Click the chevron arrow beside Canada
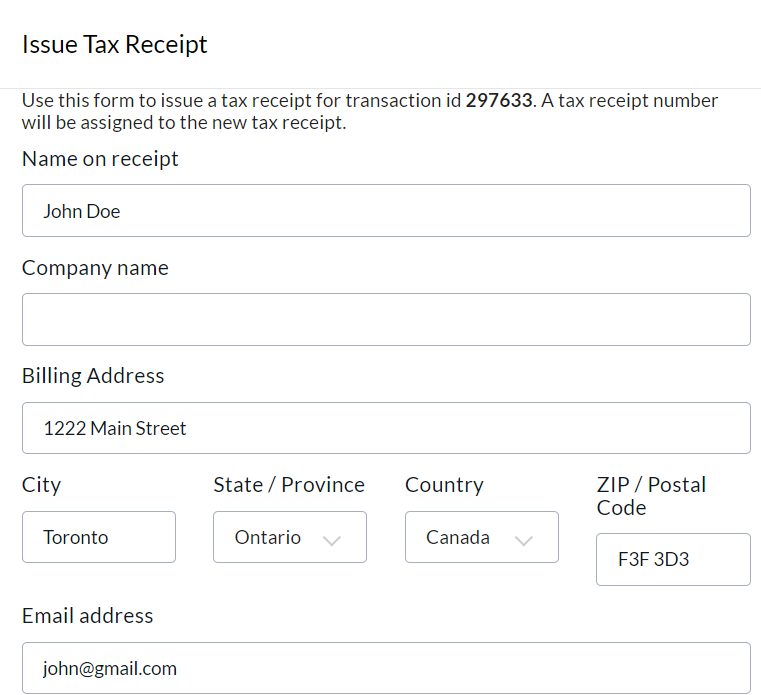Screen dimensions: 761x695 pos(523,540)
